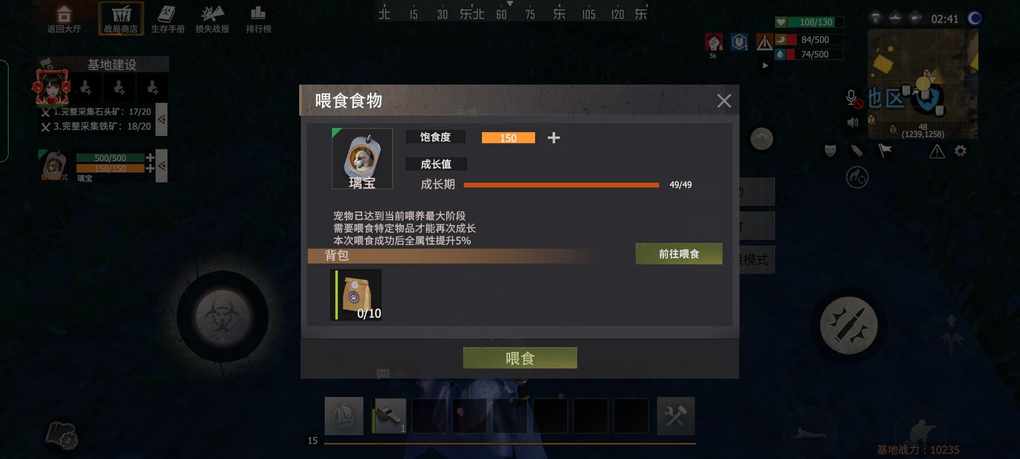Open the 排行榜 leaderboard icon
Screen dimensions: 1020x459
(258, 18)
